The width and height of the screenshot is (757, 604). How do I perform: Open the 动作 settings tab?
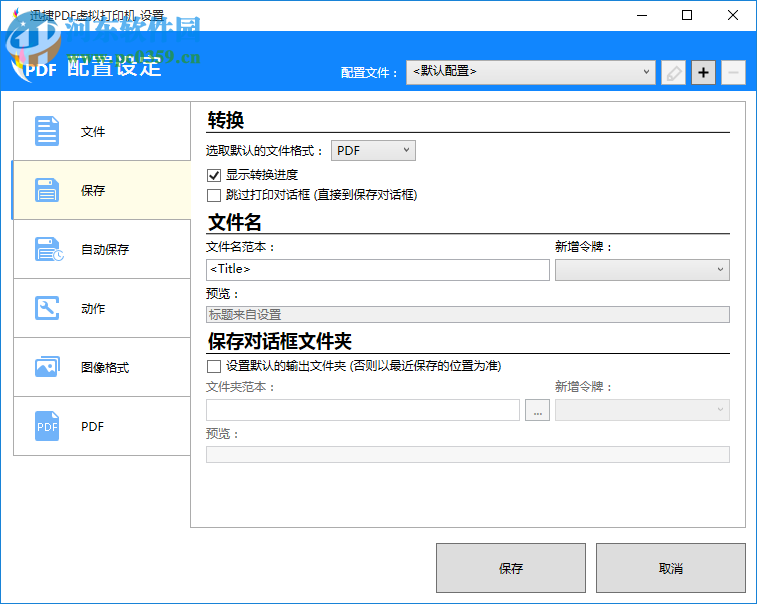tap(93, 308)
